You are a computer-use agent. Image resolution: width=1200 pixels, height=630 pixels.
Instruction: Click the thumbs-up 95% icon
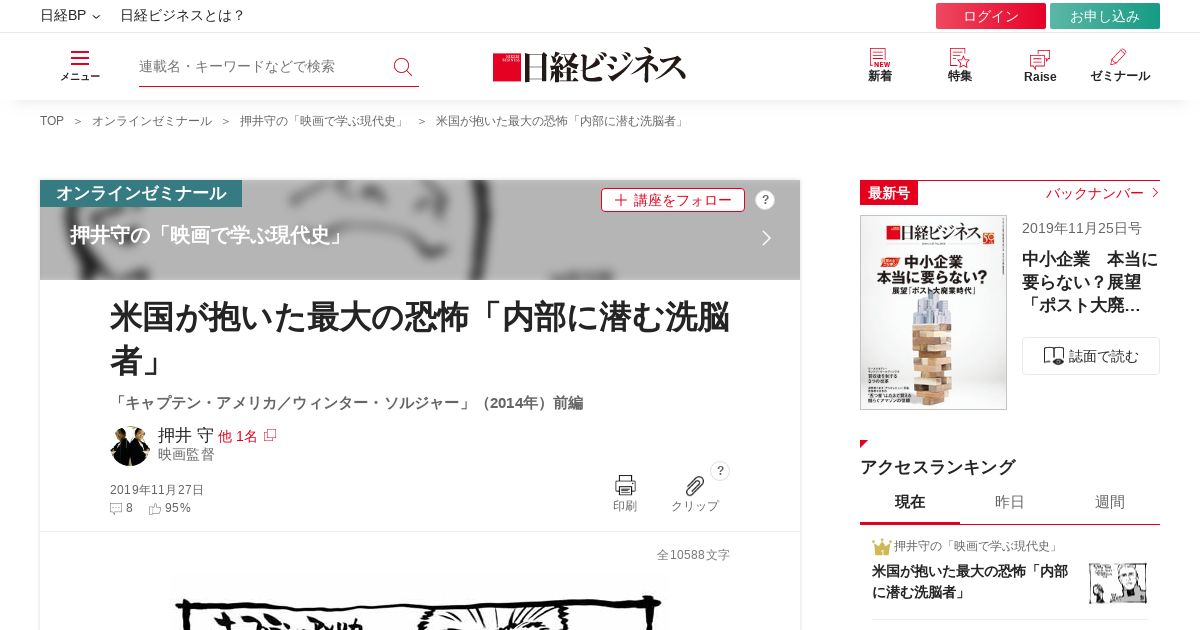click(155, 508)
